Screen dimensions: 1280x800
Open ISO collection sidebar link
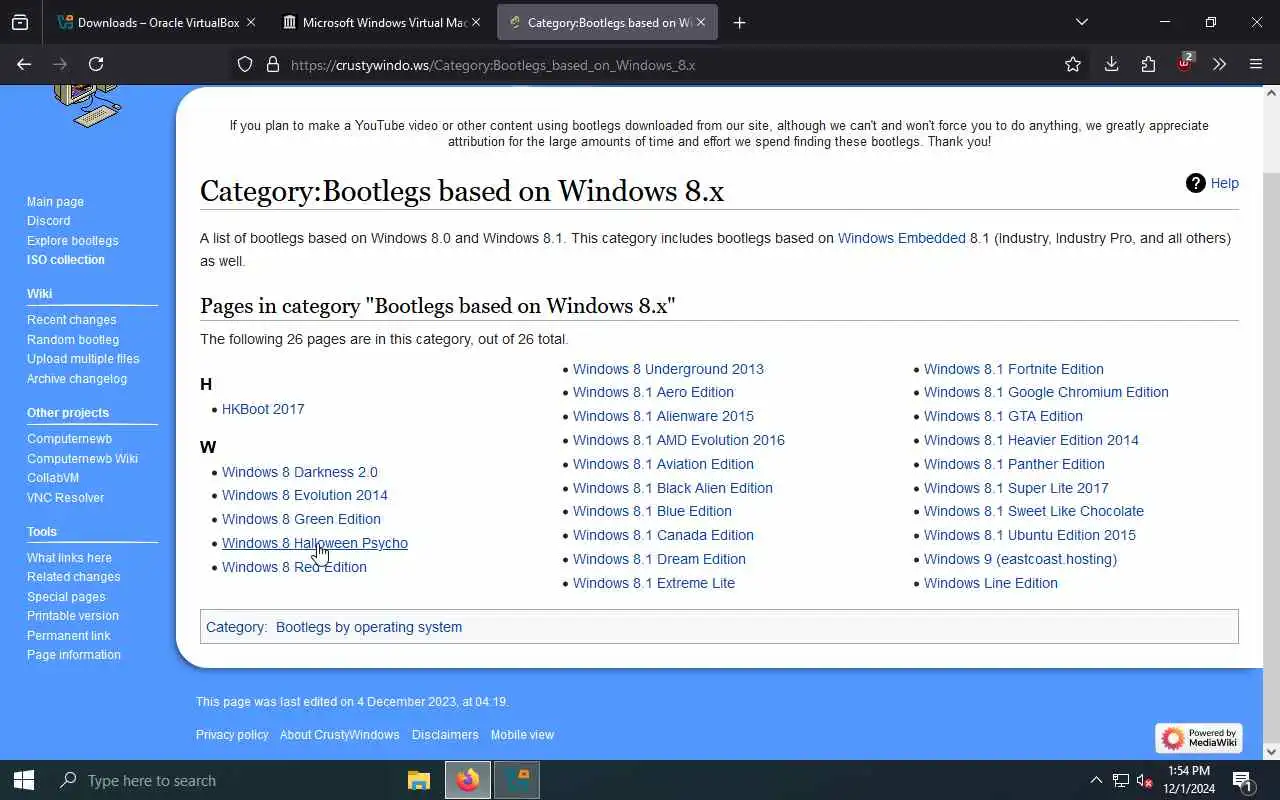pyautogui.click(x=65, y=260)
